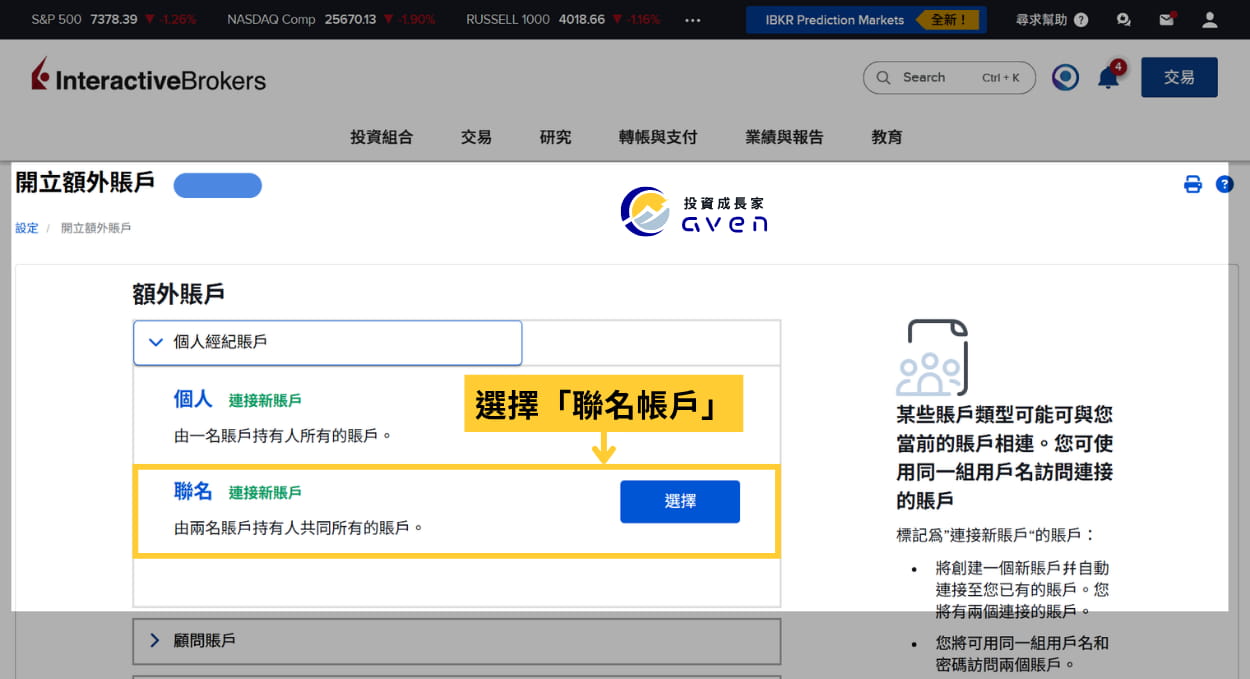Open the user profile icon
The image size is (1250, 679).
pyautogui.click(x=1210, y=19)
